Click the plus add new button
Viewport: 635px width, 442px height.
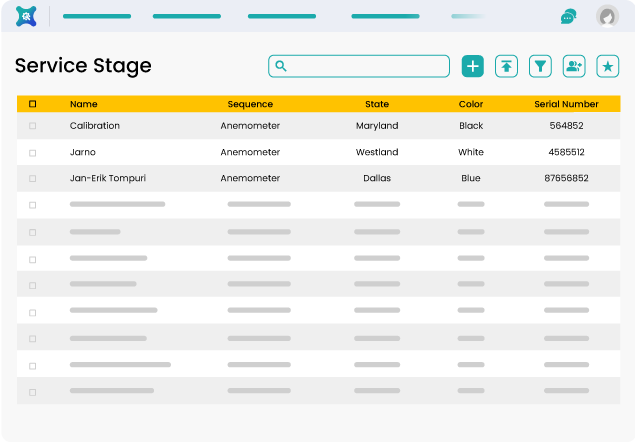tap(472, 66)
